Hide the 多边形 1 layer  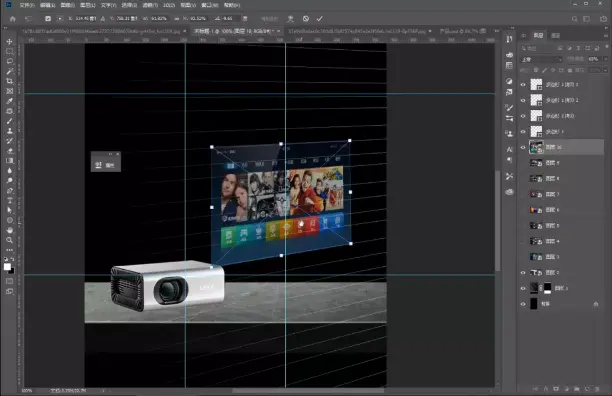click(523, 131)
